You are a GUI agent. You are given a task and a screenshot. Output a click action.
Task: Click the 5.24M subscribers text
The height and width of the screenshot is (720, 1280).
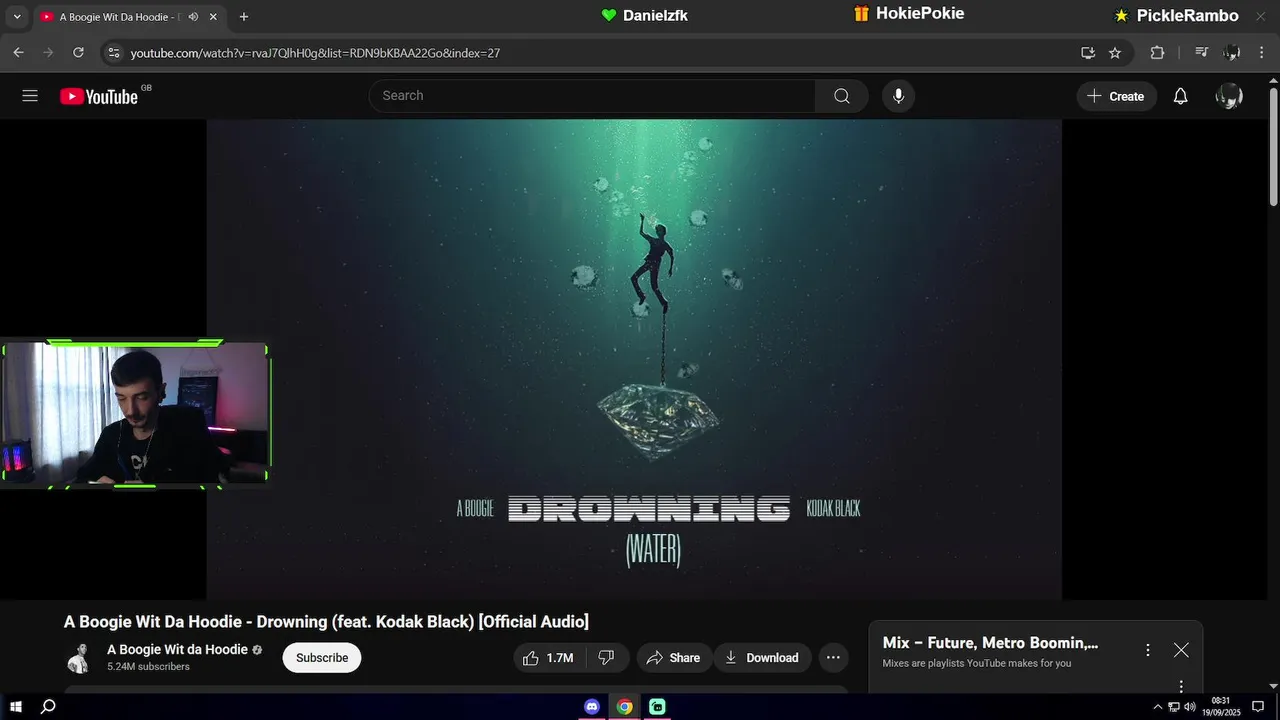148,667
